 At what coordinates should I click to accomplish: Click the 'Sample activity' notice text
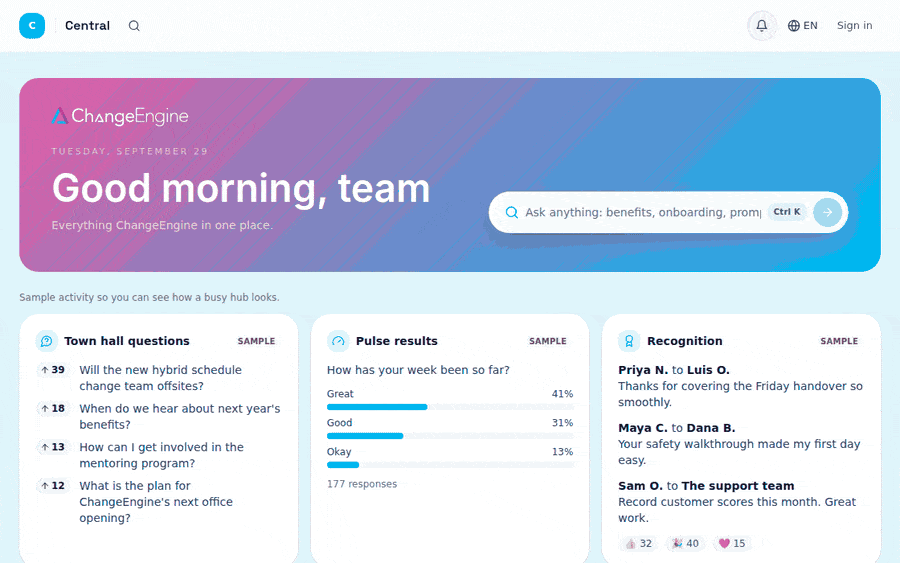tap(149, 297)
